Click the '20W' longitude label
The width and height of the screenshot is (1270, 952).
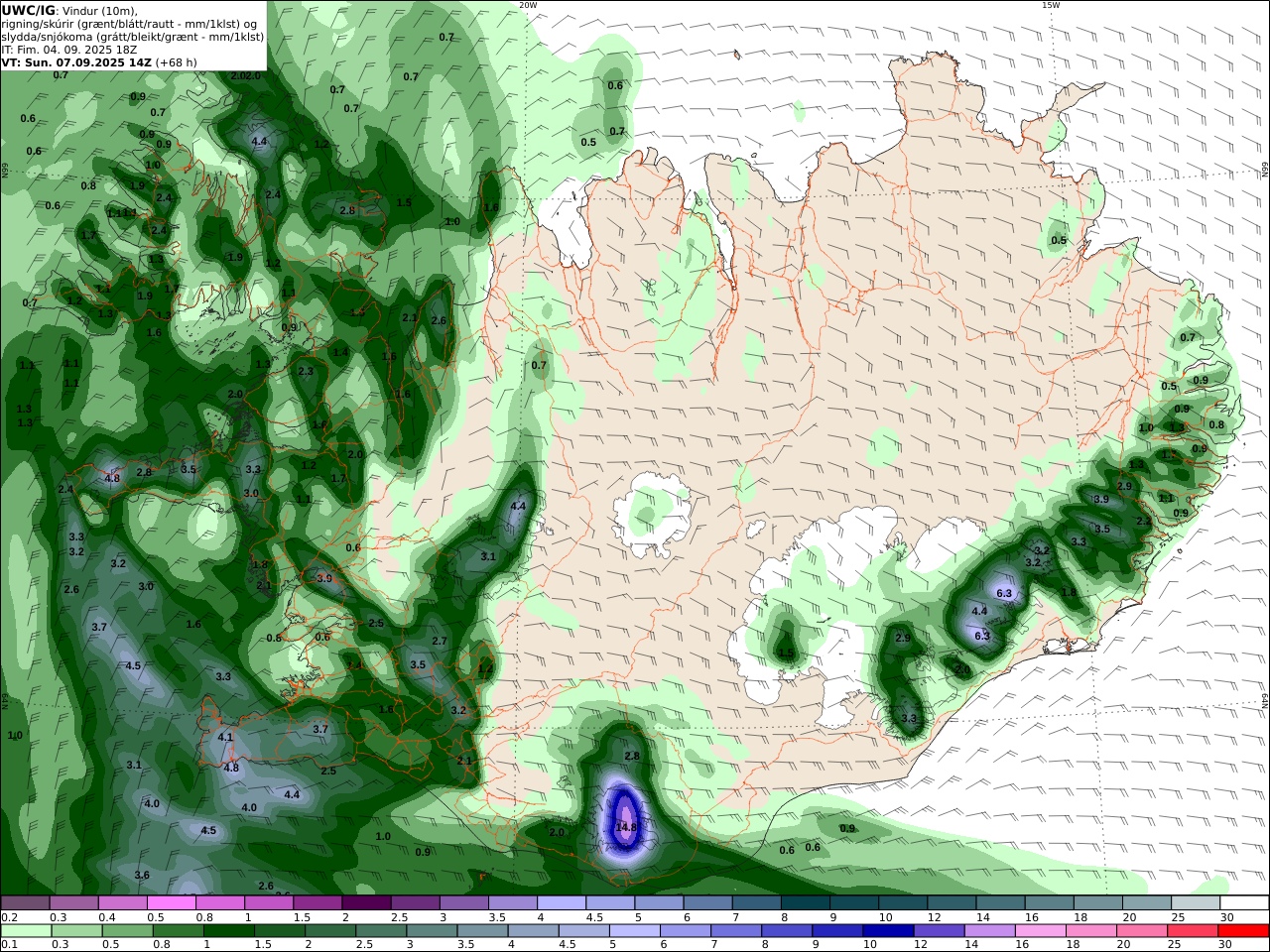click(528, 5)
